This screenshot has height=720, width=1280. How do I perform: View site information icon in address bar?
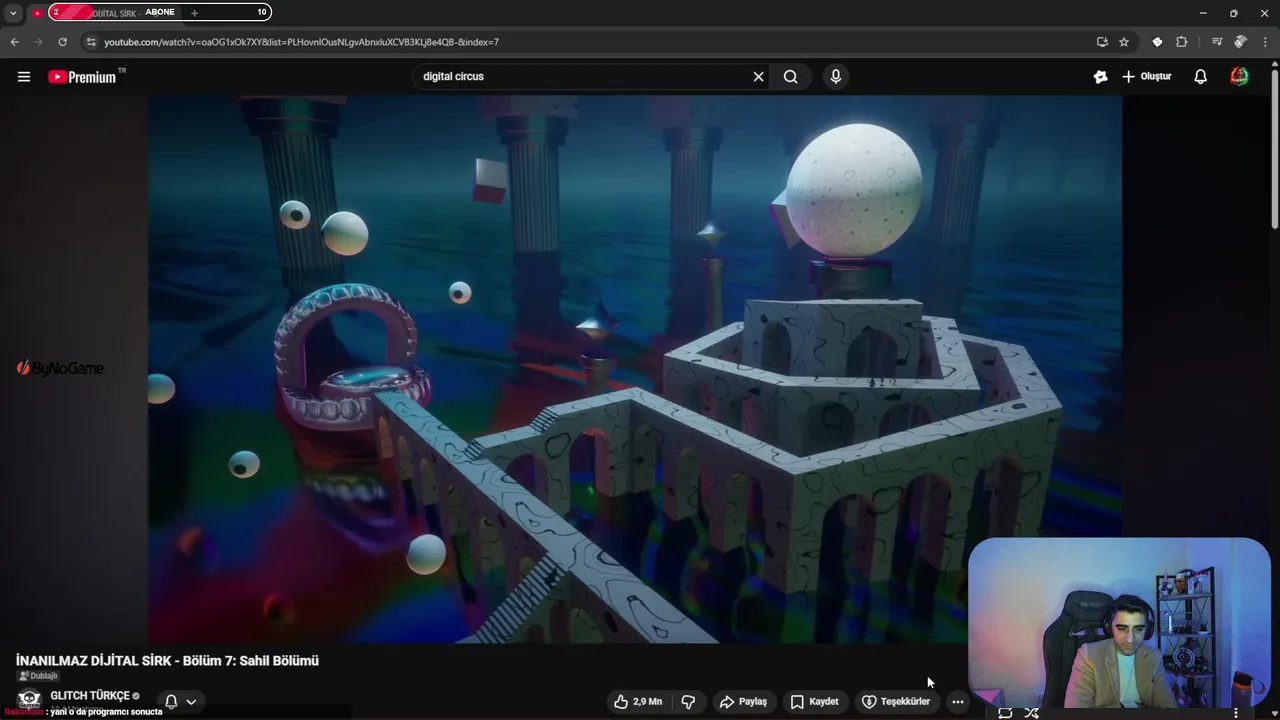coord(91,42)
